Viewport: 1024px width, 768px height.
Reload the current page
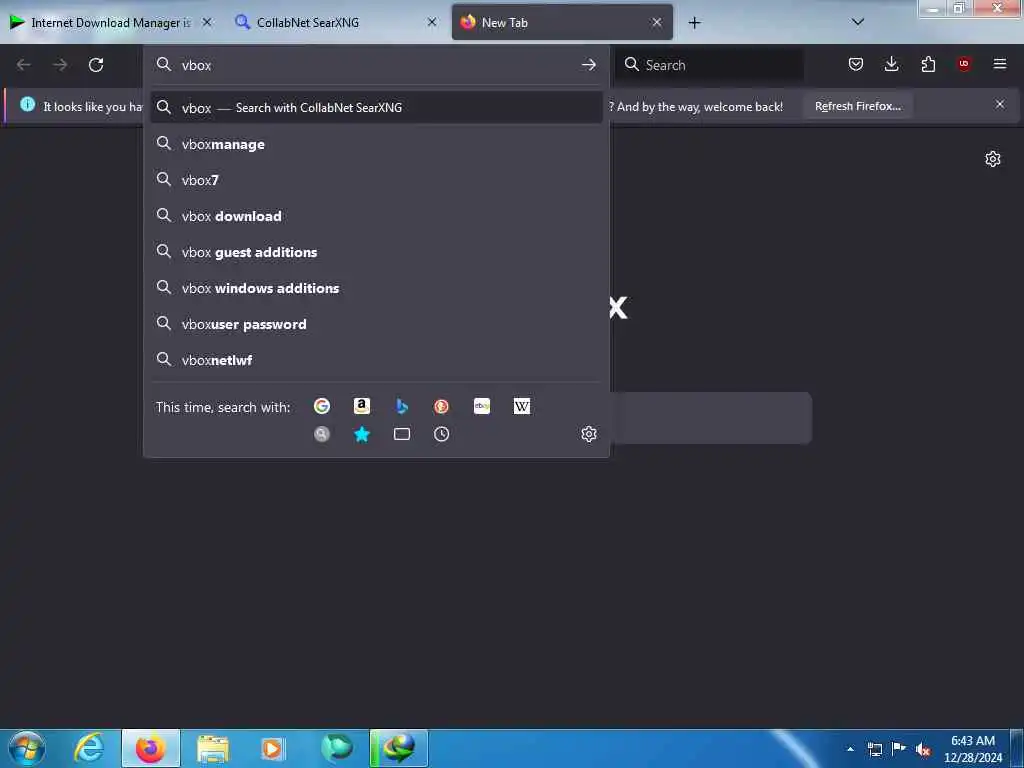pyautogui.click(x=96, y=65)
